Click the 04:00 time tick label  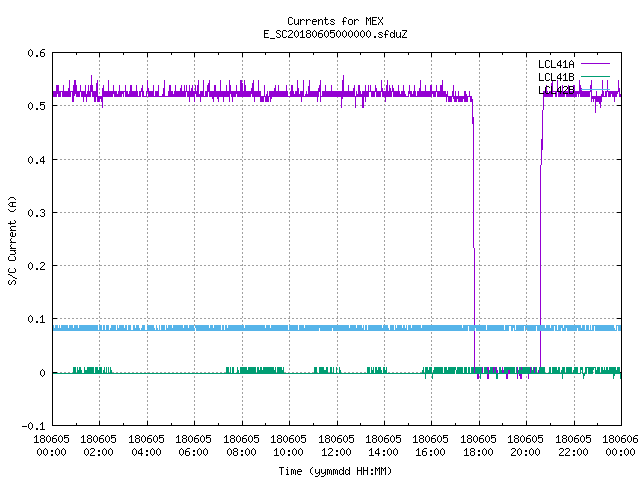tap(146, 452)
